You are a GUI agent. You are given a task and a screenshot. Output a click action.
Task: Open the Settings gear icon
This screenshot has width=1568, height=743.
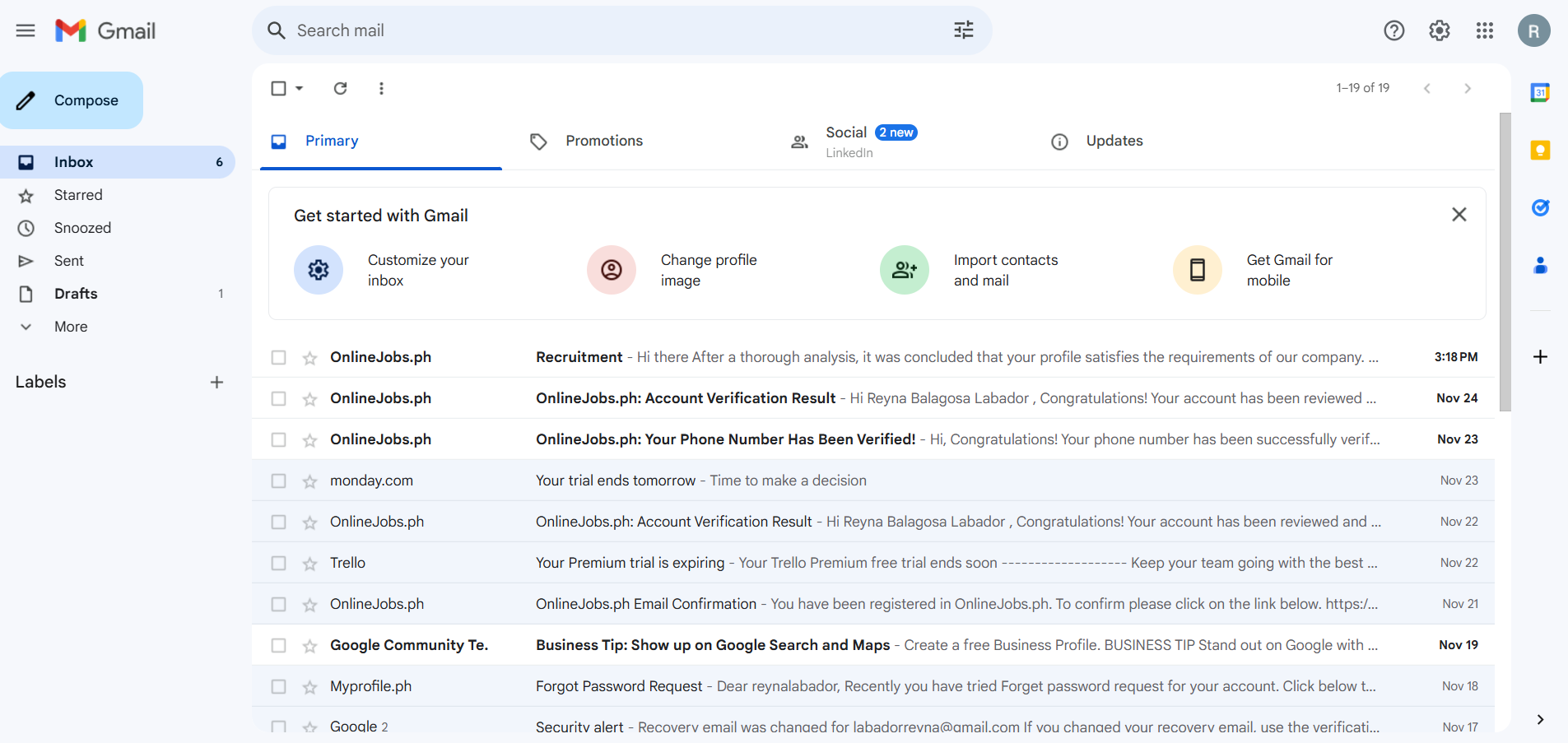click(x=1439, y=30)
